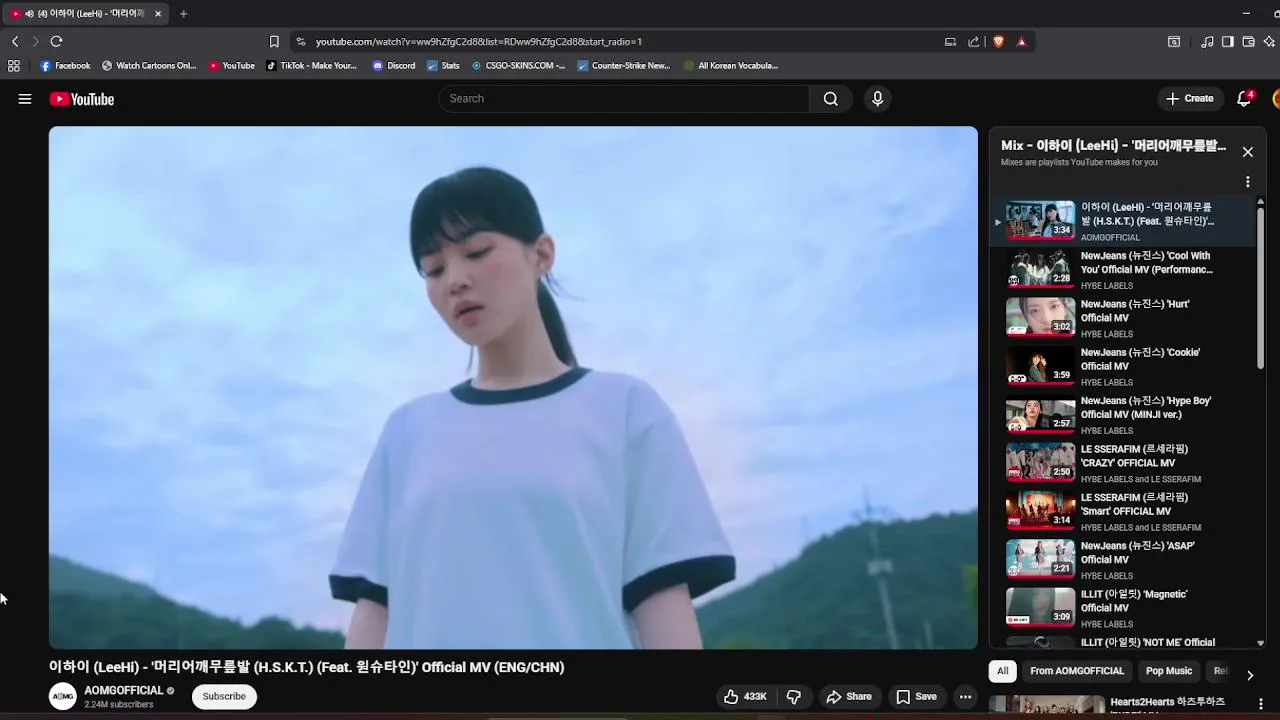Share this video
The width and height of the screenshot is (1280, 720).
tap(849, 697)
